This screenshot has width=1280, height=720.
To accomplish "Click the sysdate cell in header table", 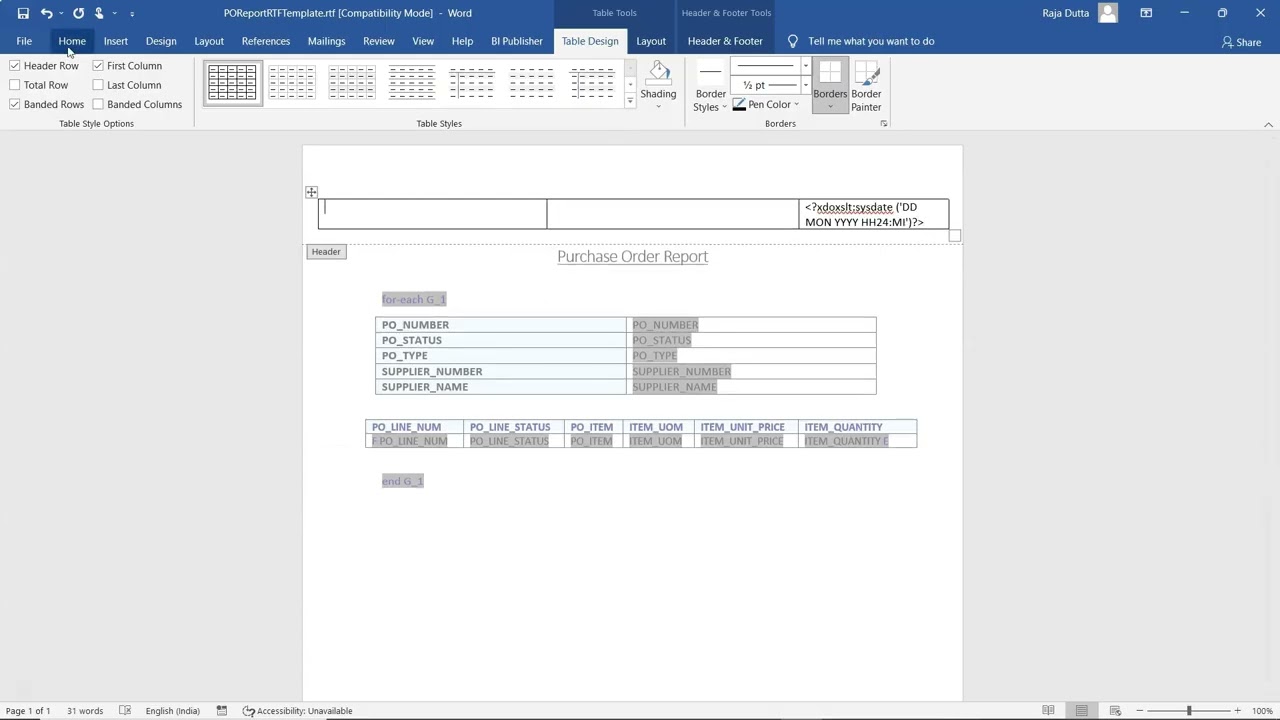I will click(x=874, y=214).
